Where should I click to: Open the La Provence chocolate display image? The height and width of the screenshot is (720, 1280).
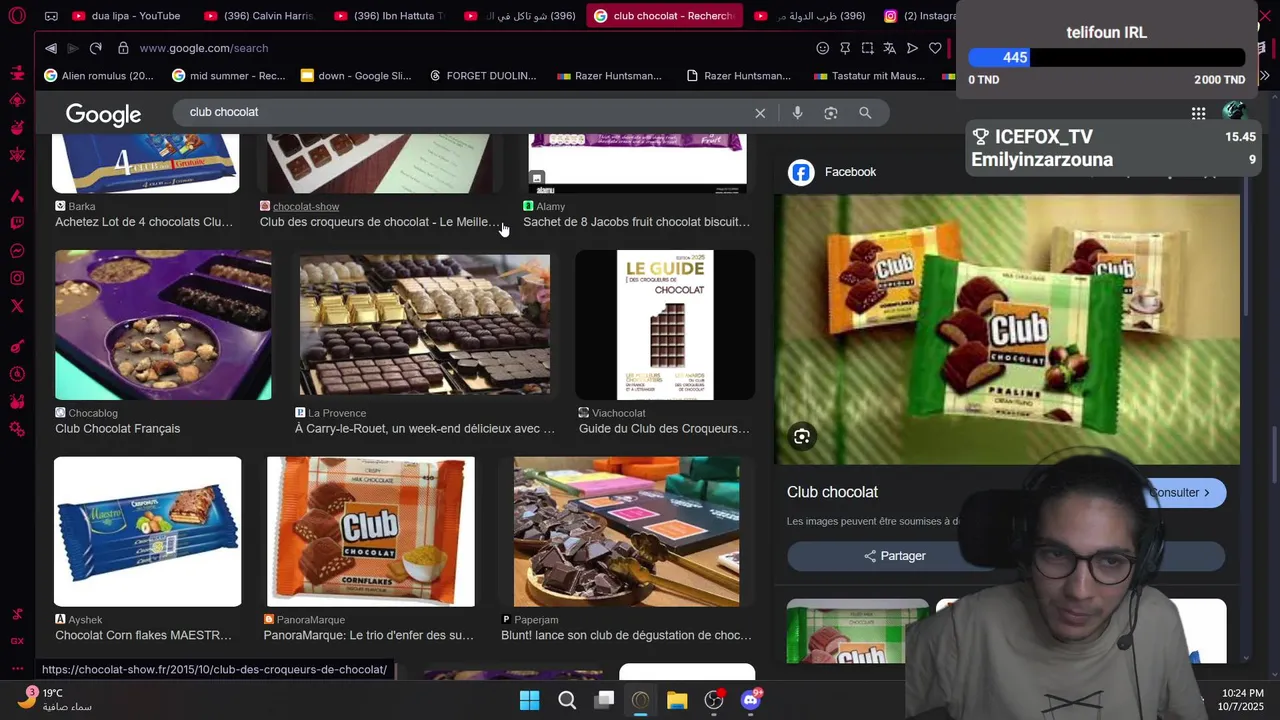point(425,325)
